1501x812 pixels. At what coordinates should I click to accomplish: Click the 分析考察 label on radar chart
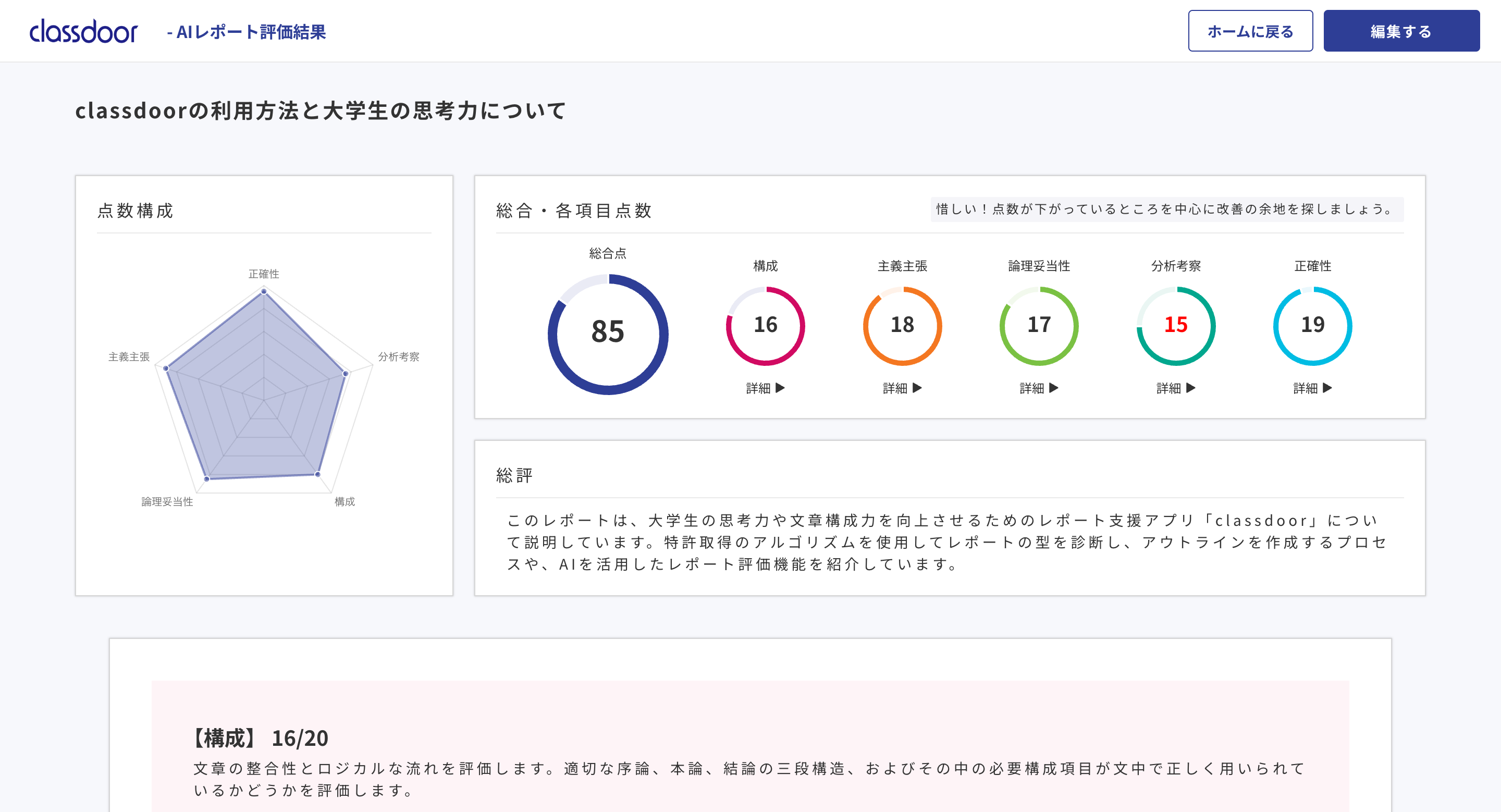pos(399,356)
